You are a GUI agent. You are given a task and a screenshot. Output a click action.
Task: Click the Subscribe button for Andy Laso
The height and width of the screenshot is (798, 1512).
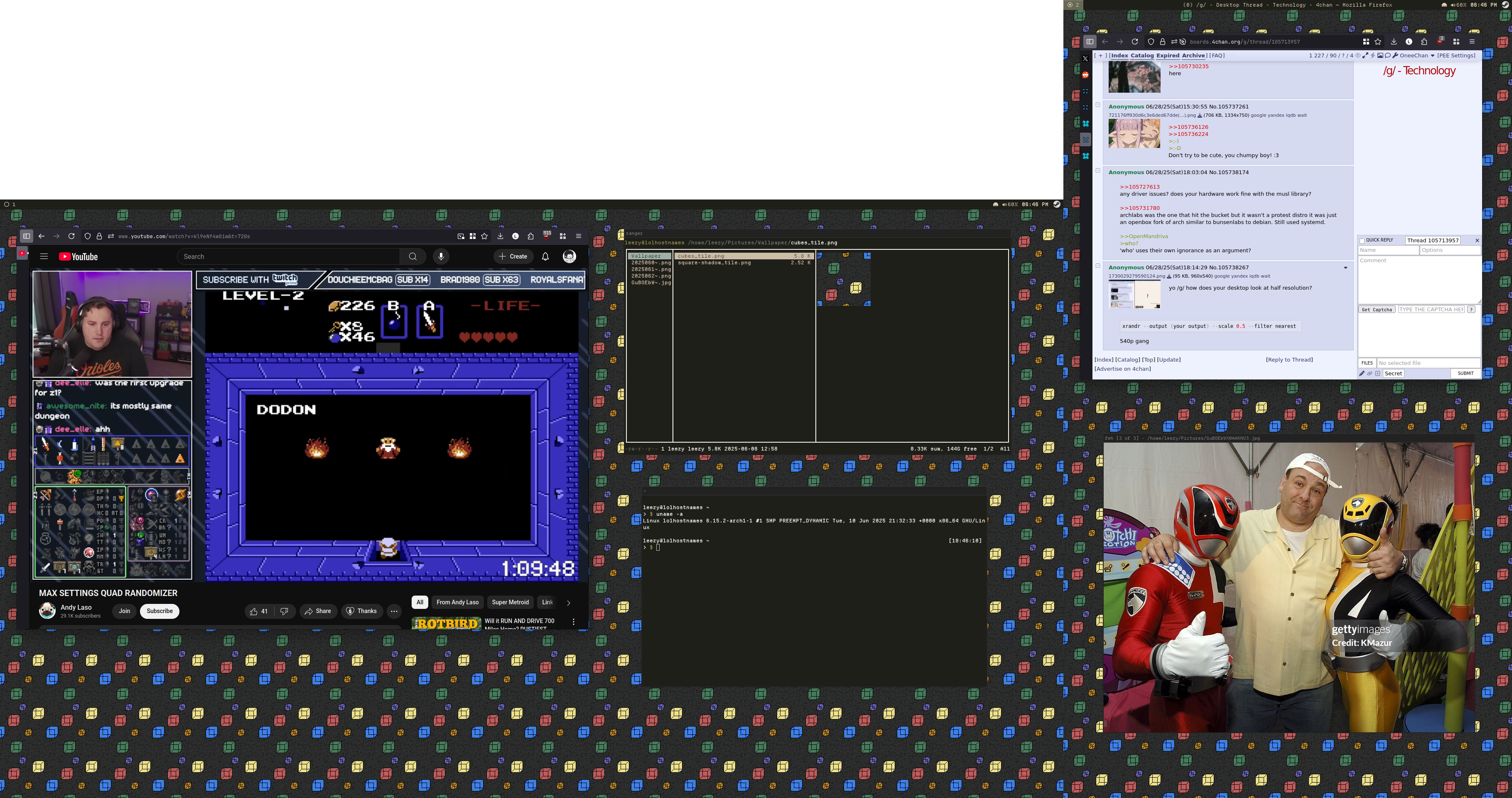[160, 611]
